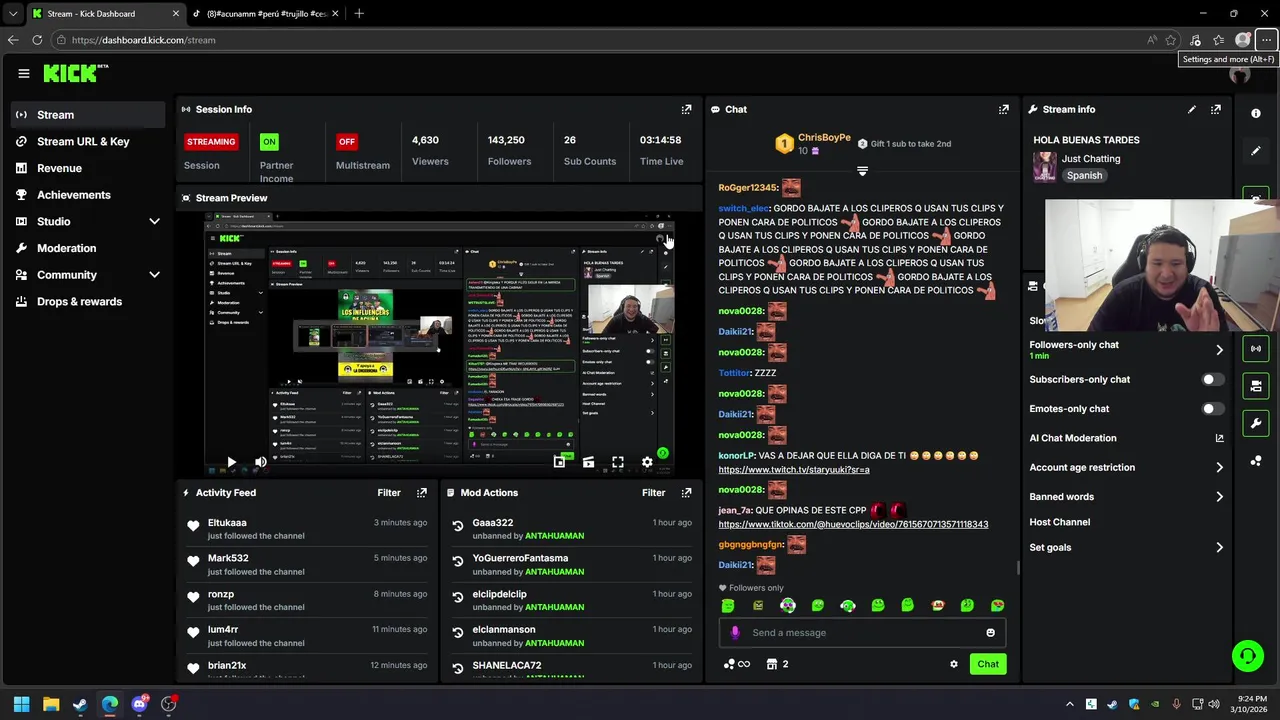Expand the Community sidebar section
Viewport: 1280px width, 720px height.
coord(154,275)
